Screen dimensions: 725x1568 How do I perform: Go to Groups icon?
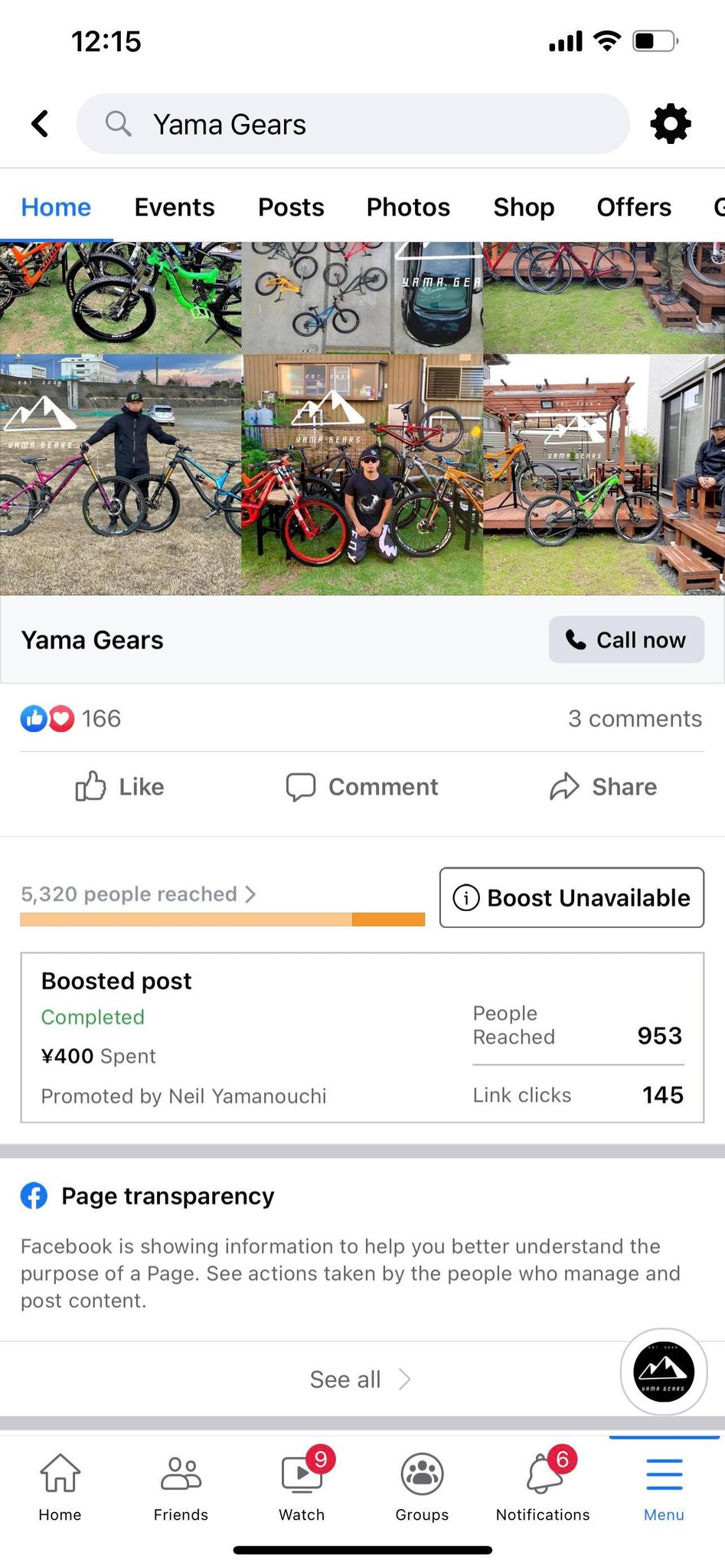pos(422,1475)
